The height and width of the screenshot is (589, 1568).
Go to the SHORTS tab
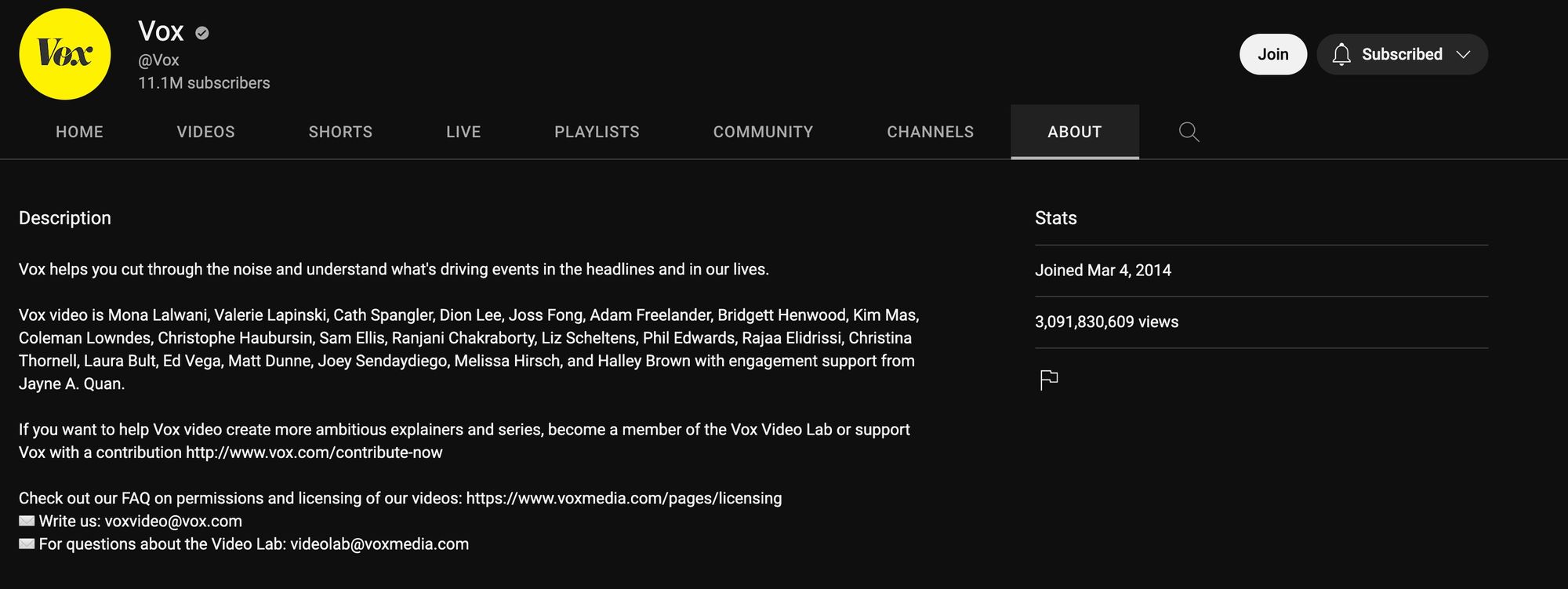[x=340, y=132]
